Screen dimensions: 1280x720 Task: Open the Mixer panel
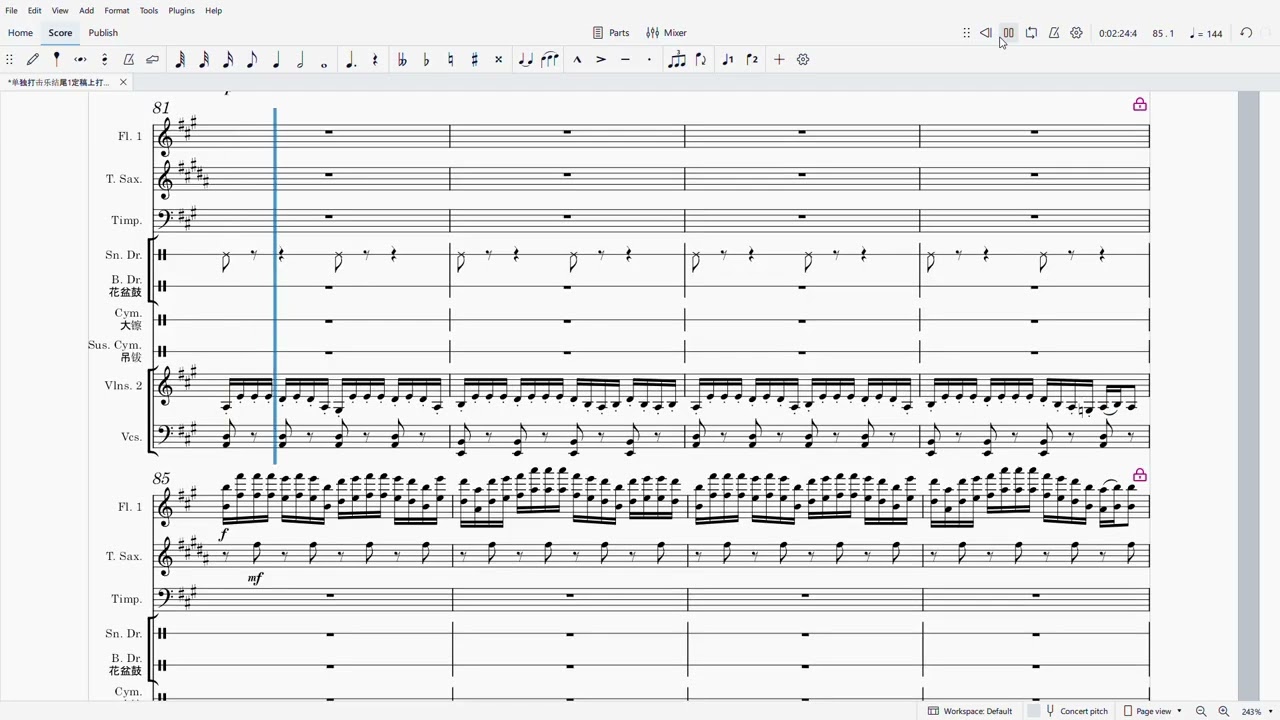coord(666,33)
